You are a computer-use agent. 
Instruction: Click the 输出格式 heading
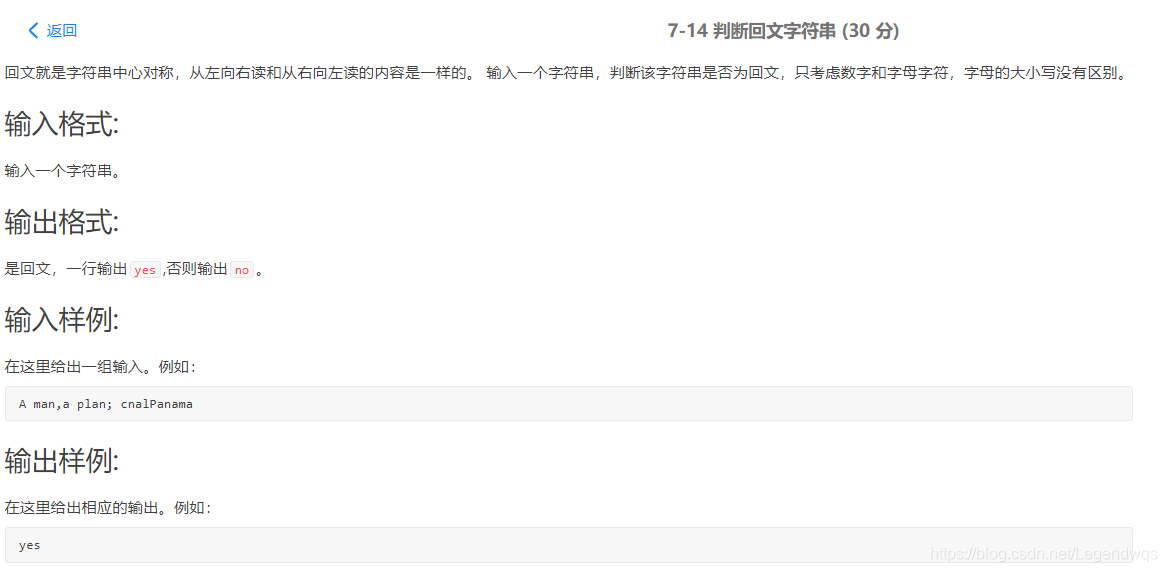[x=62, y=222]
